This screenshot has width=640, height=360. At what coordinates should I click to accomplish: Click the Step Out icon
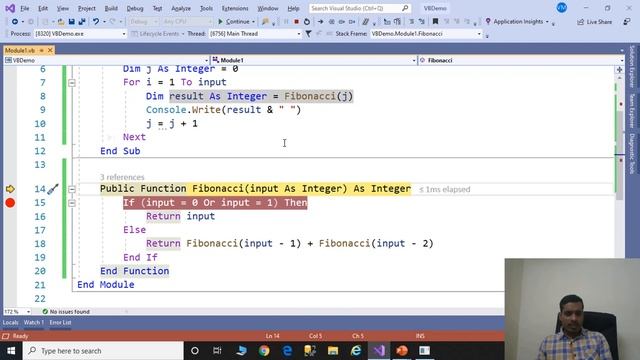[x=352, y=22]
